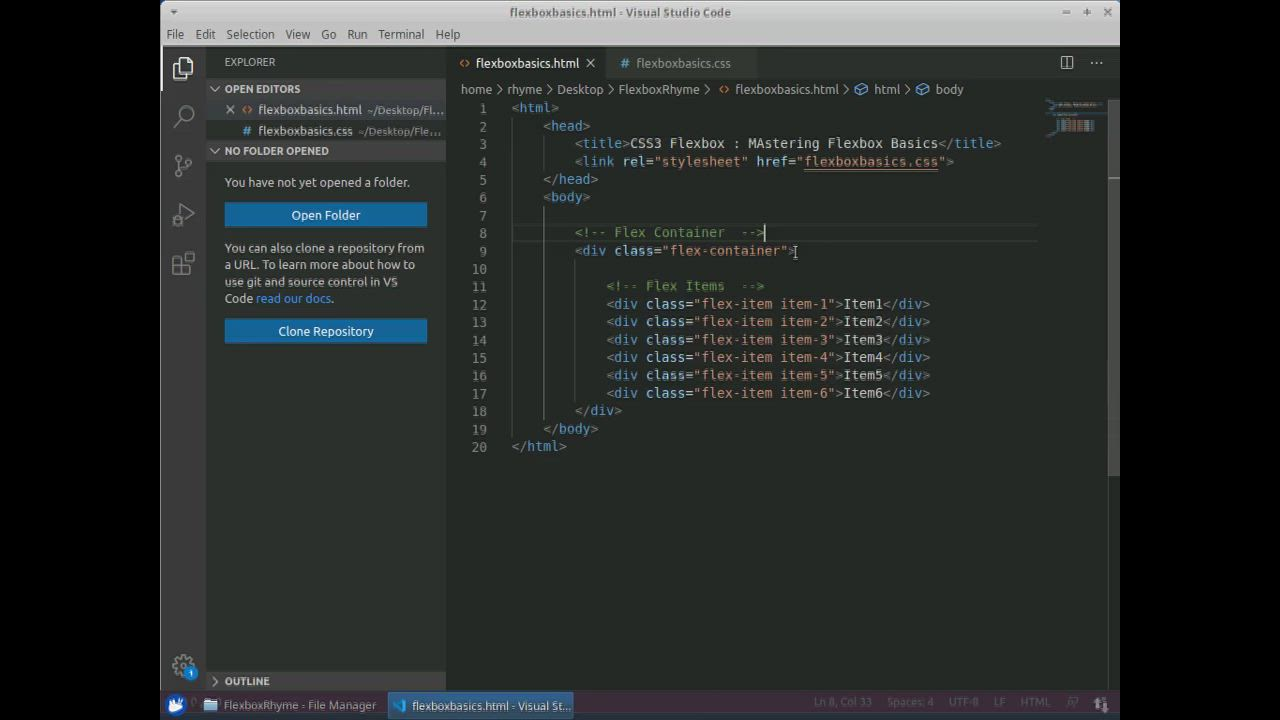Viewport: 1280px width, 720px height.
Task: Collapse the Open Editors section
Action: click(262, 89)
